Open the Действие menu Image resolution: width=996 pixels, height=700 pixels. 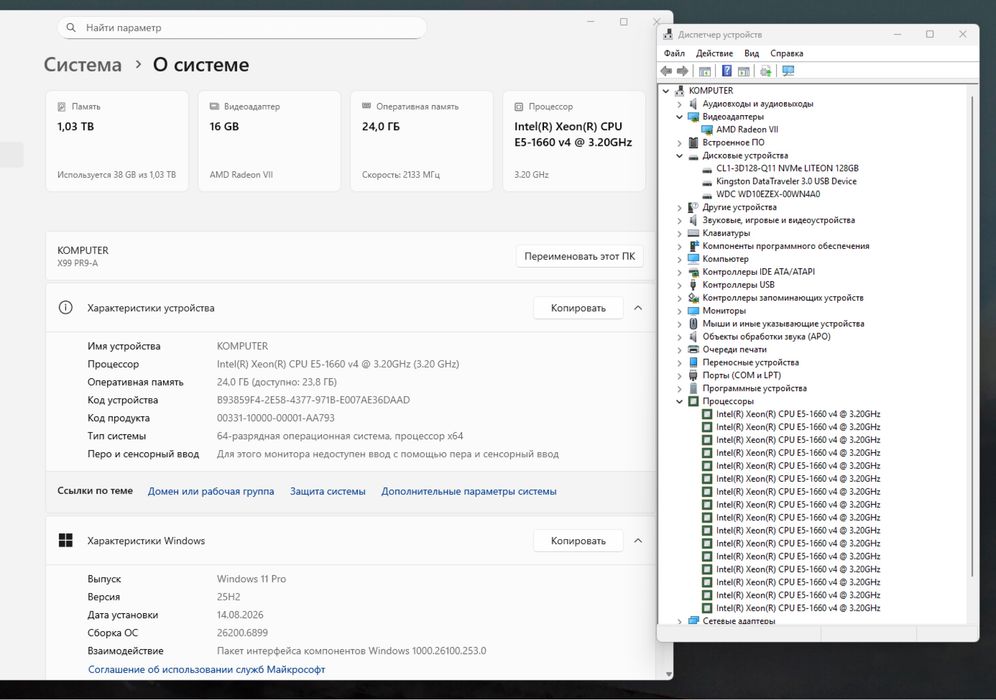(x=715, y=53)
